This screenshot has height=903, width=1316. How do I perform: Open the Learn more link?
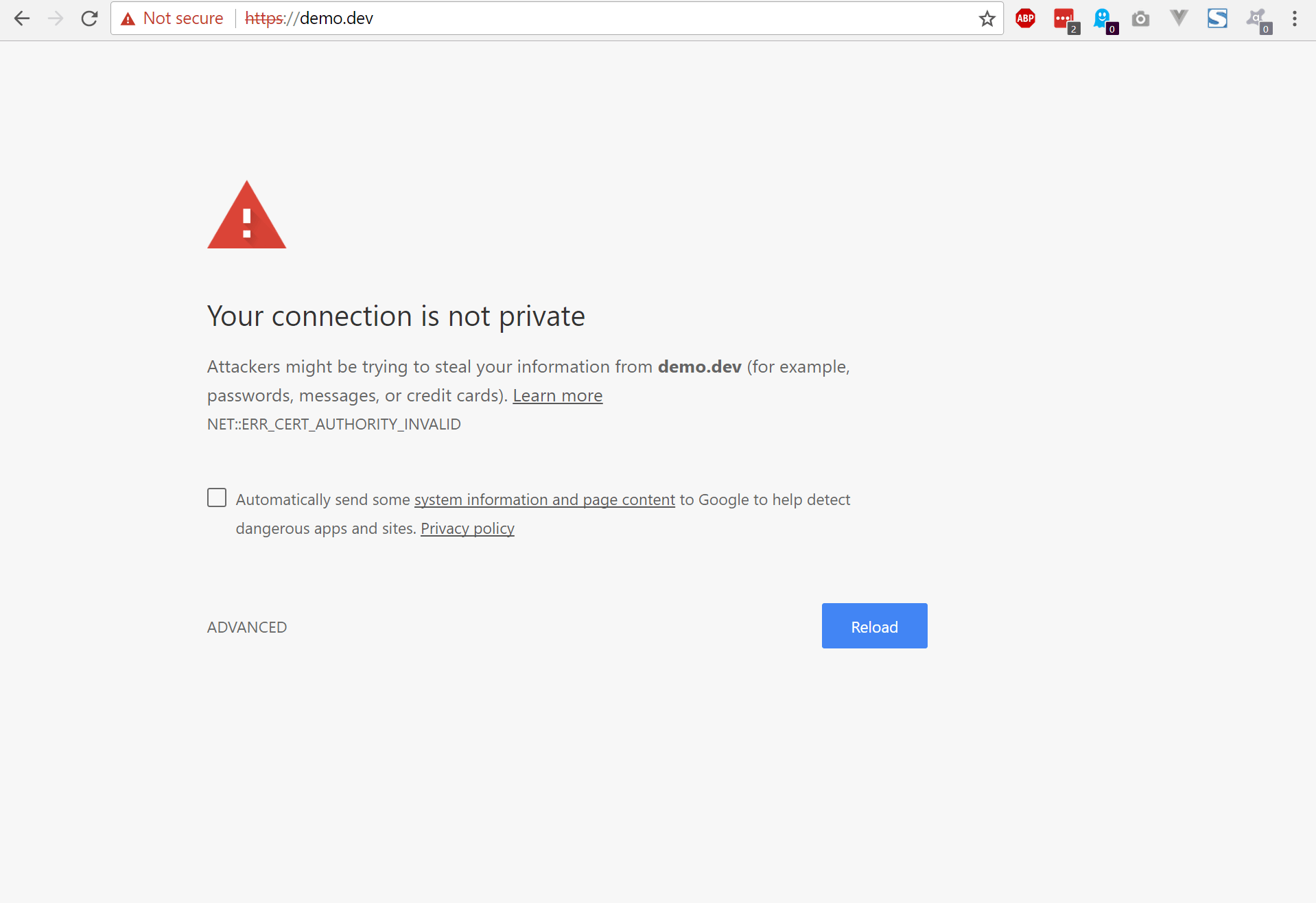tap(557, 396)
